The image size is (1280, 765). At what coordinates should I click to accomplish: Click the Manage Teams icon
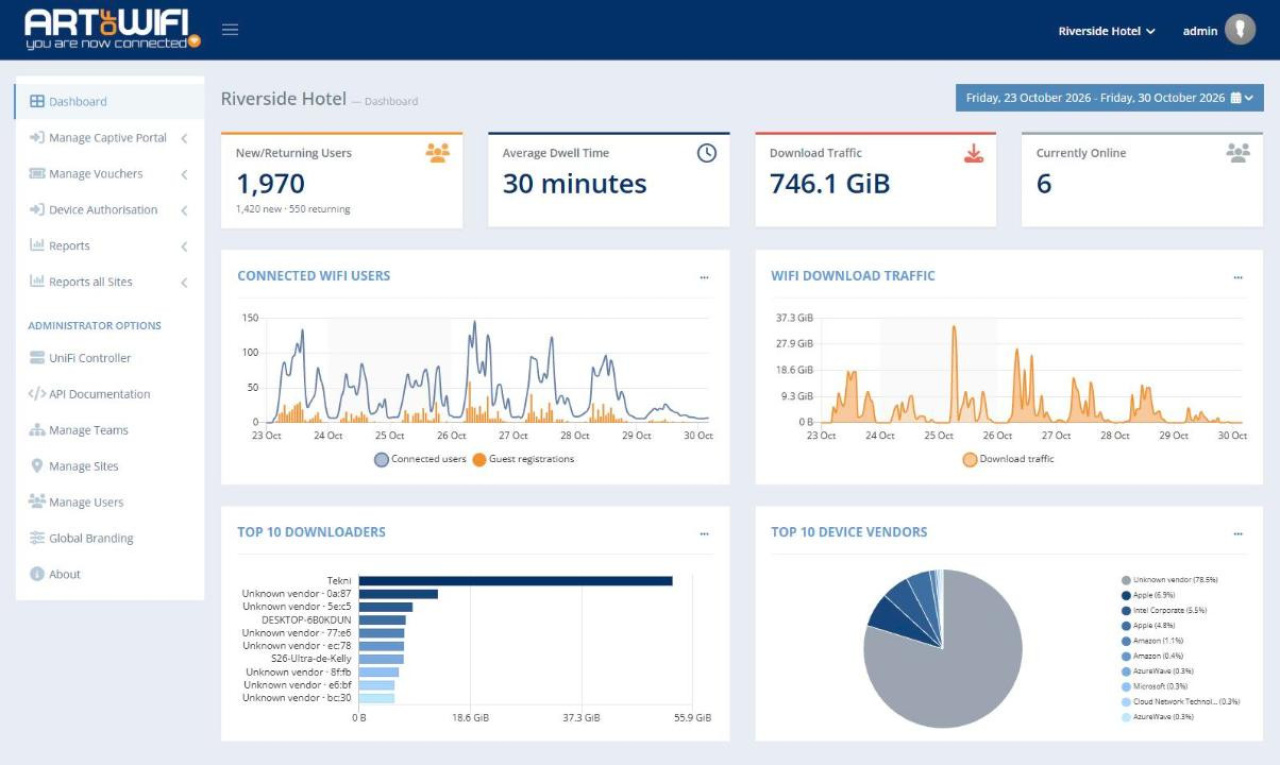37,430
